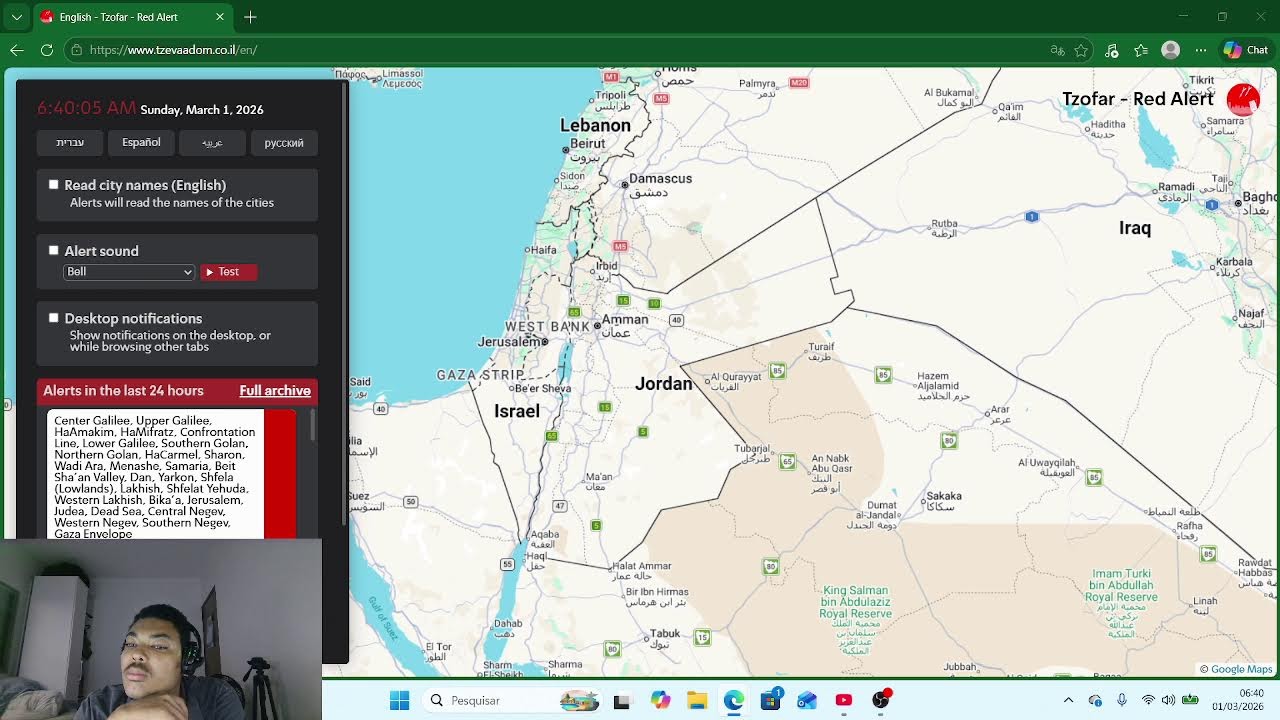Click the date Sunday, March 1, 2026

pos(202,110)
